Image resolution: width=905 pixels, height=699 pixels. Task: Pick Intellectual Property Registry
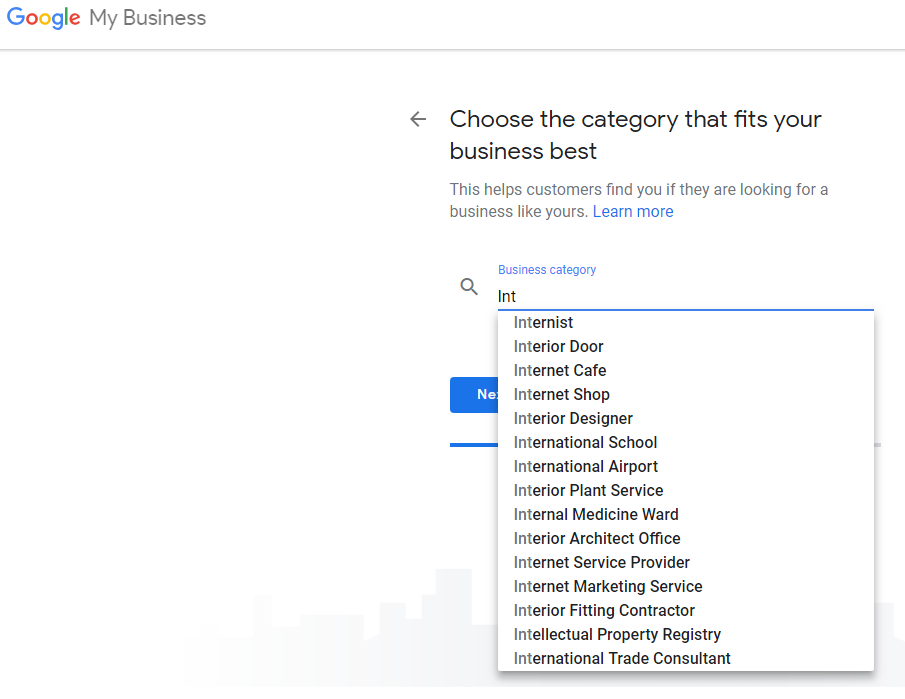pyautogui.click(x=617, y=635)
